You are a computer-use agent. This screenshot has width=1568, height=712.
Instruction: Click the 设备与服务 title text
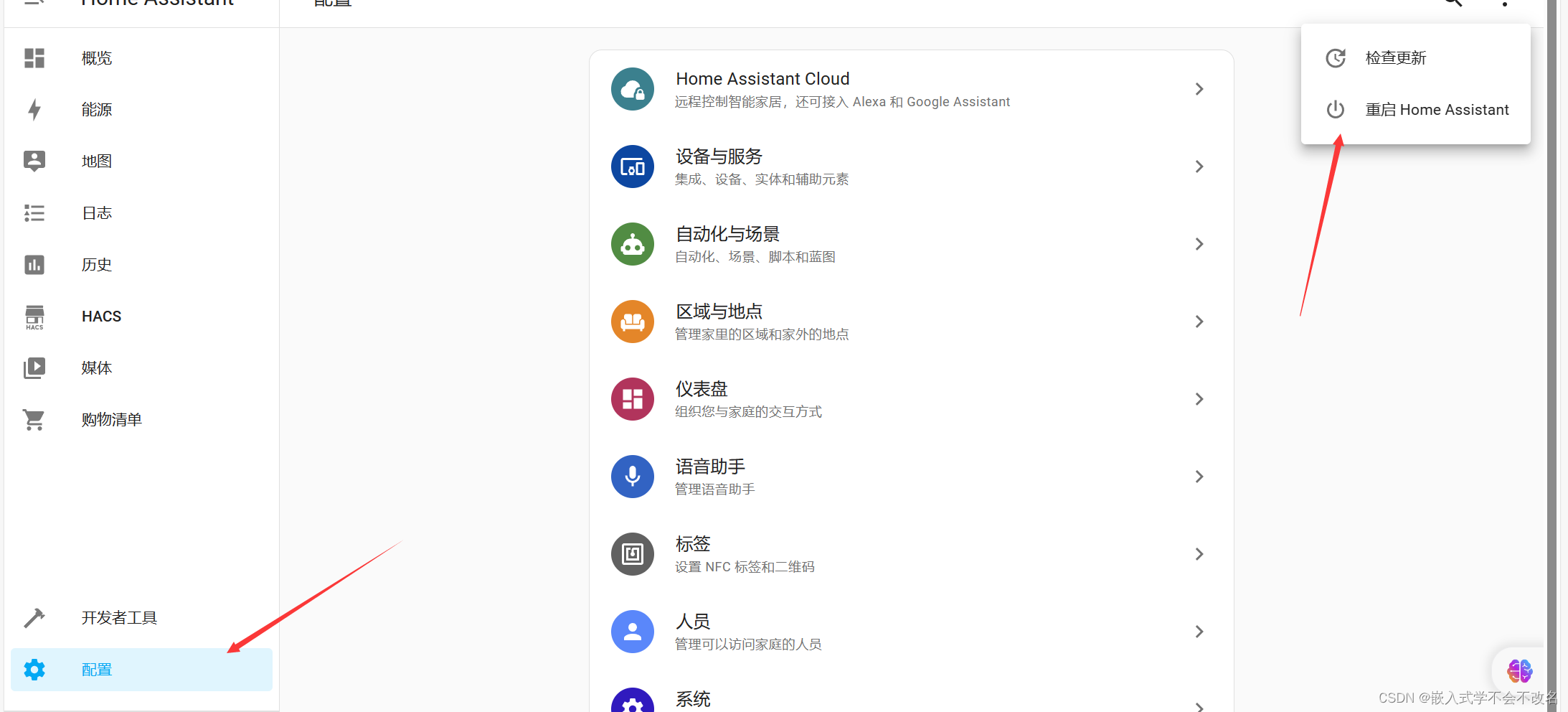[x=719, y=156]
